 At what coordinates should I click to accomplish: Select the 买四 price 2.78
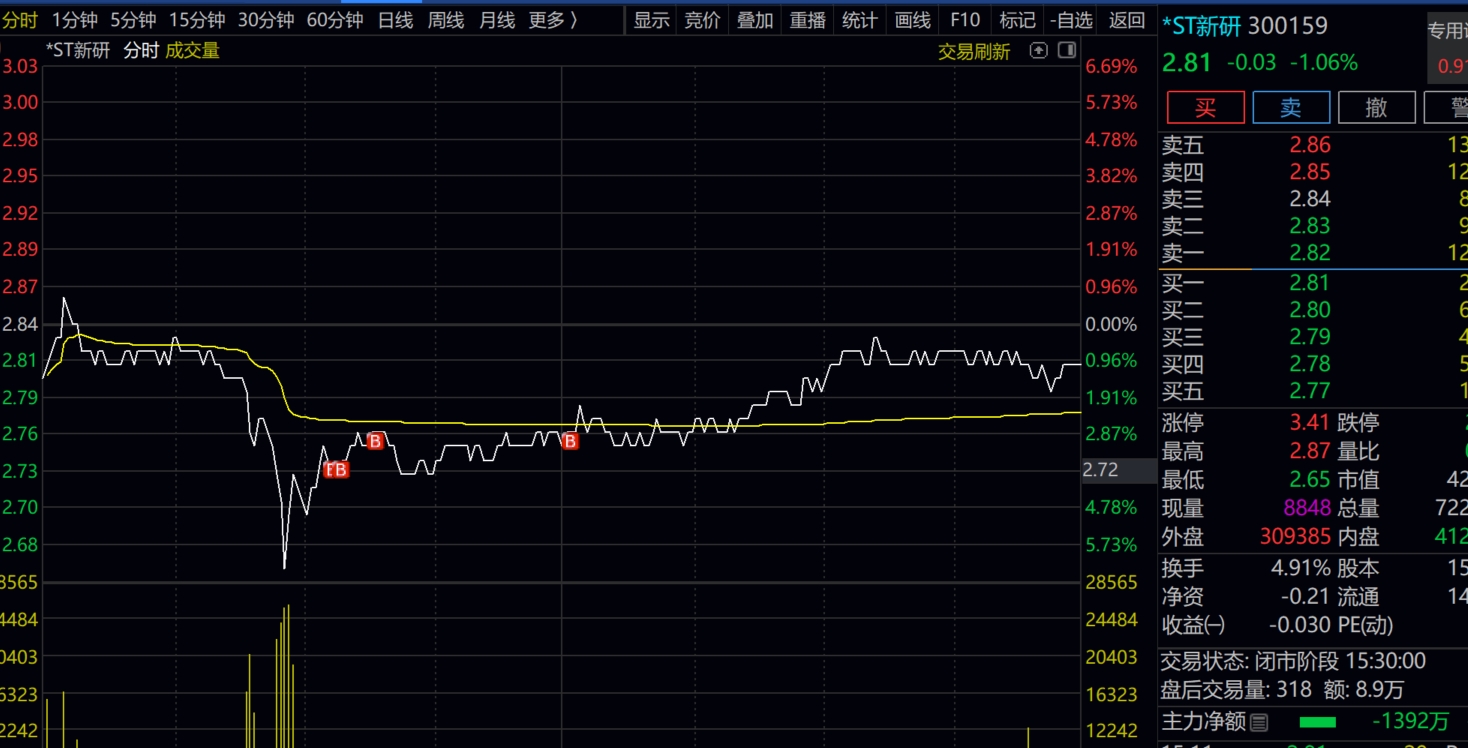click(x=1310, y=364)
